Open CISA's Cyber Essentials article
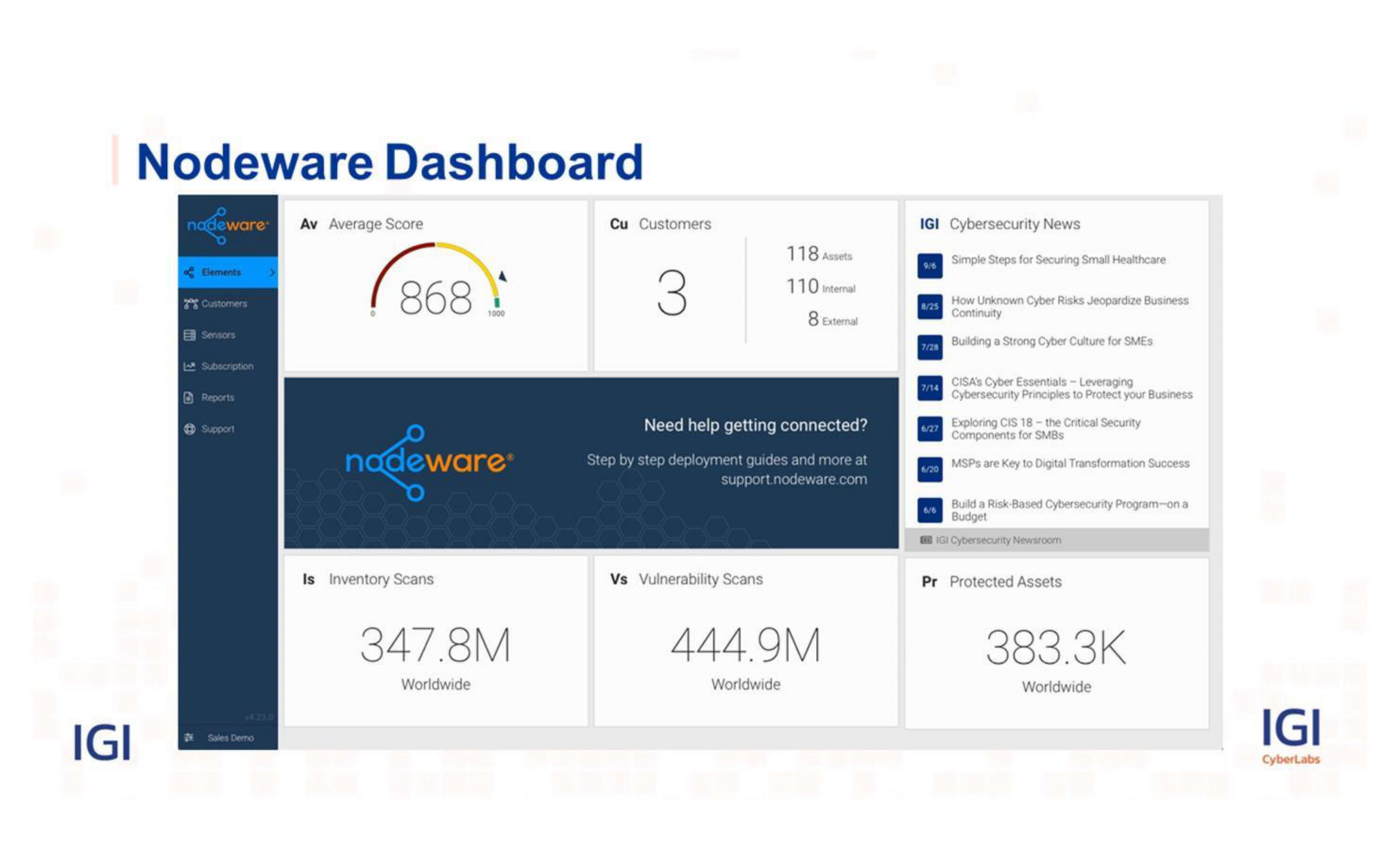The image size is (1400, 850). click(1072, 388)
